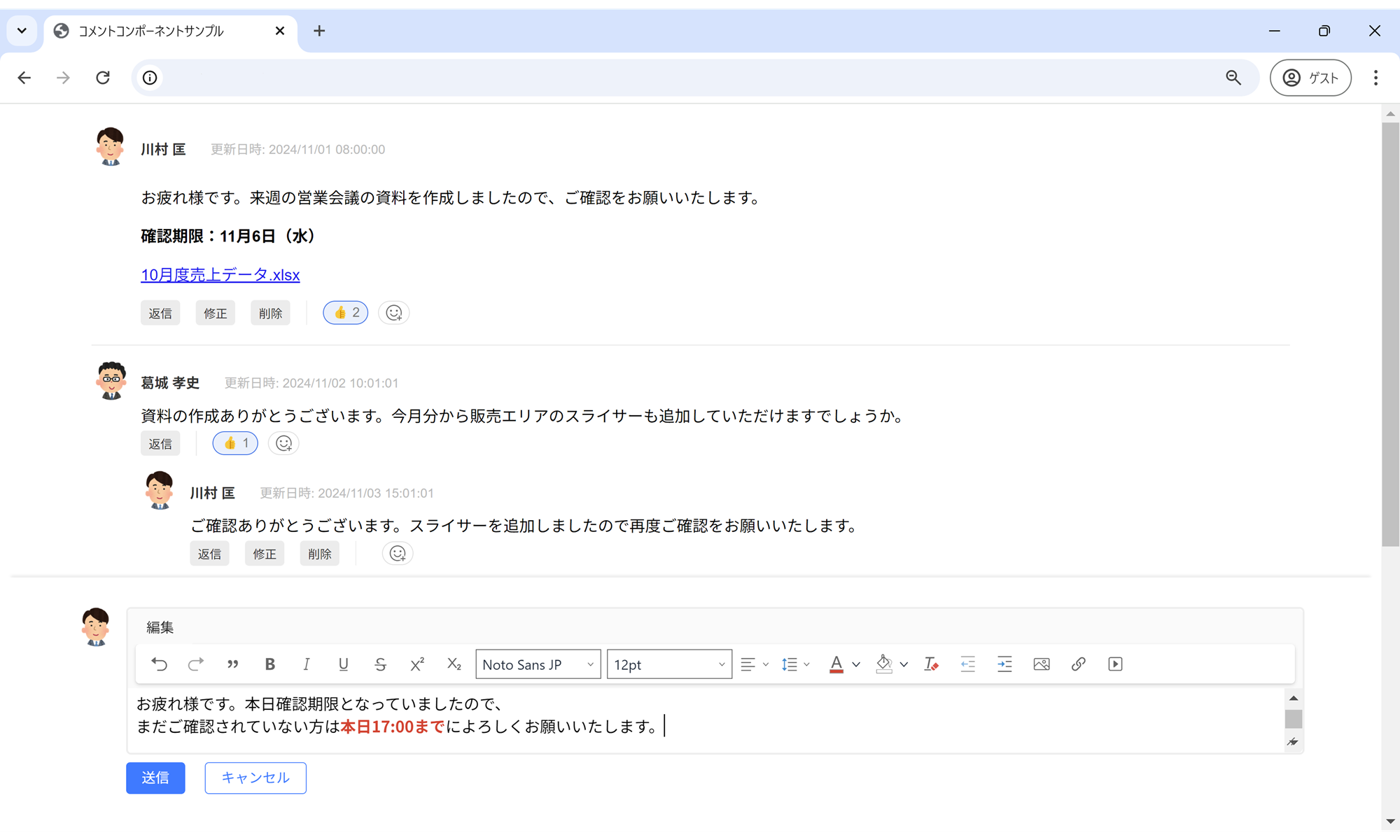Toggle superscript formatting
1400x840 pixels.
tap(417, 664)
